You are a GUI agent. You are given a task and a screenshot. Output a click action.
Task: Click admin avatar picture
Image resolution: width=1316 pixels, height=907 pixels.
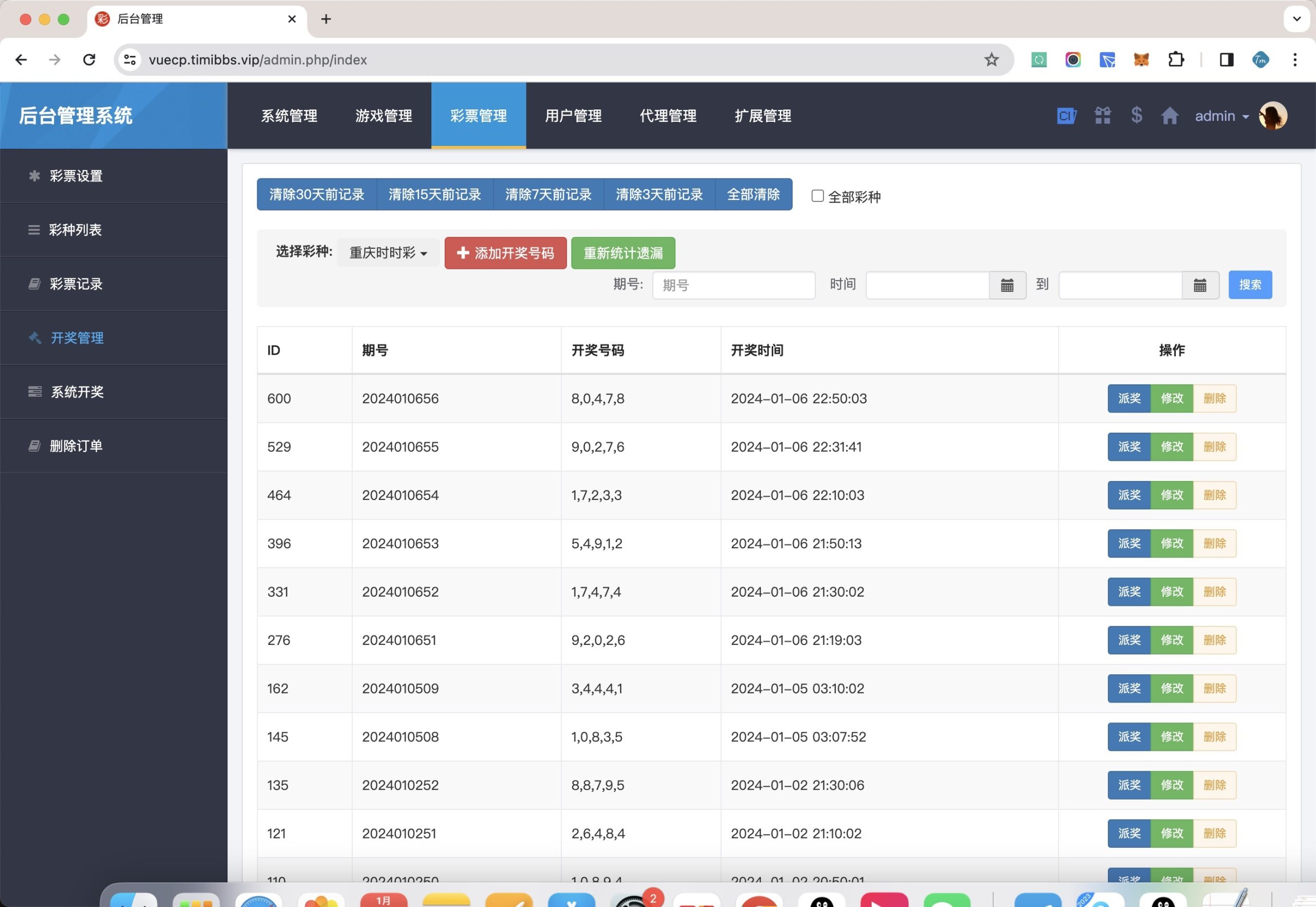tap(1272, 116)
